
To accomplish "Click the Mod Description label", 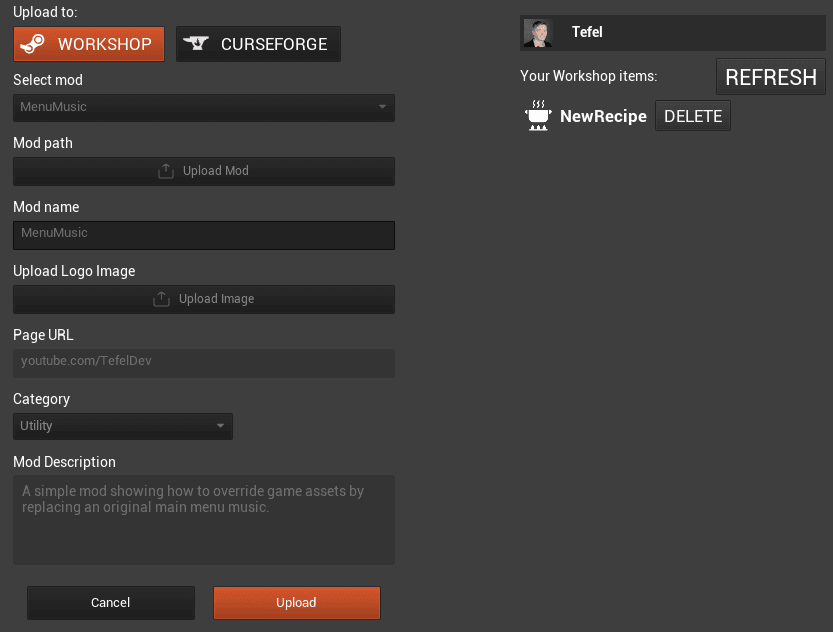I will [64, 462].
